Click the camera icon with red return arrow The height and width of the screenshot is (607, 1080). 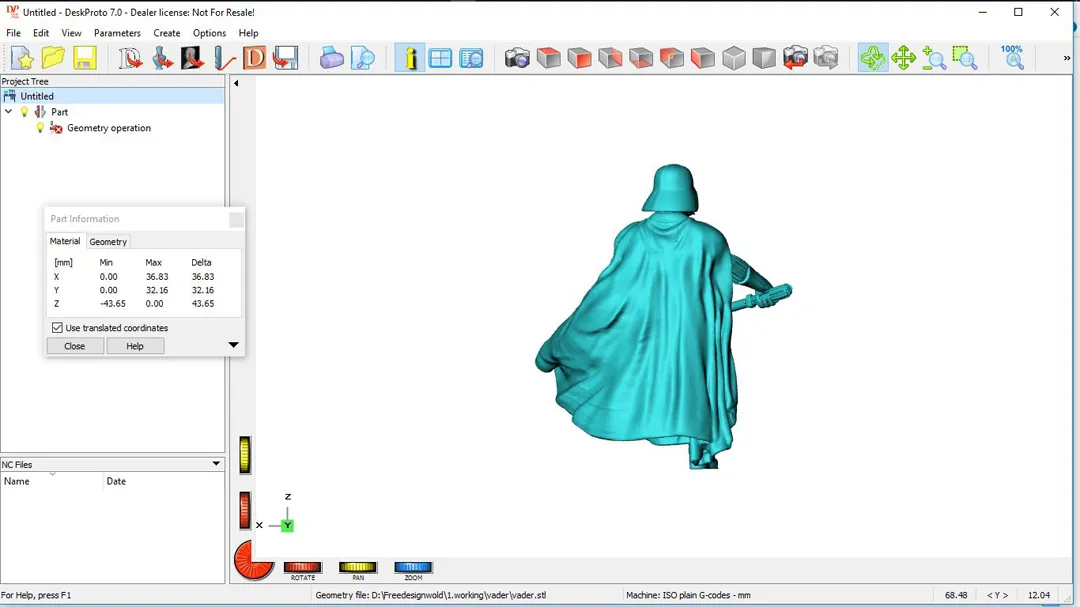[x=795, y=58]
